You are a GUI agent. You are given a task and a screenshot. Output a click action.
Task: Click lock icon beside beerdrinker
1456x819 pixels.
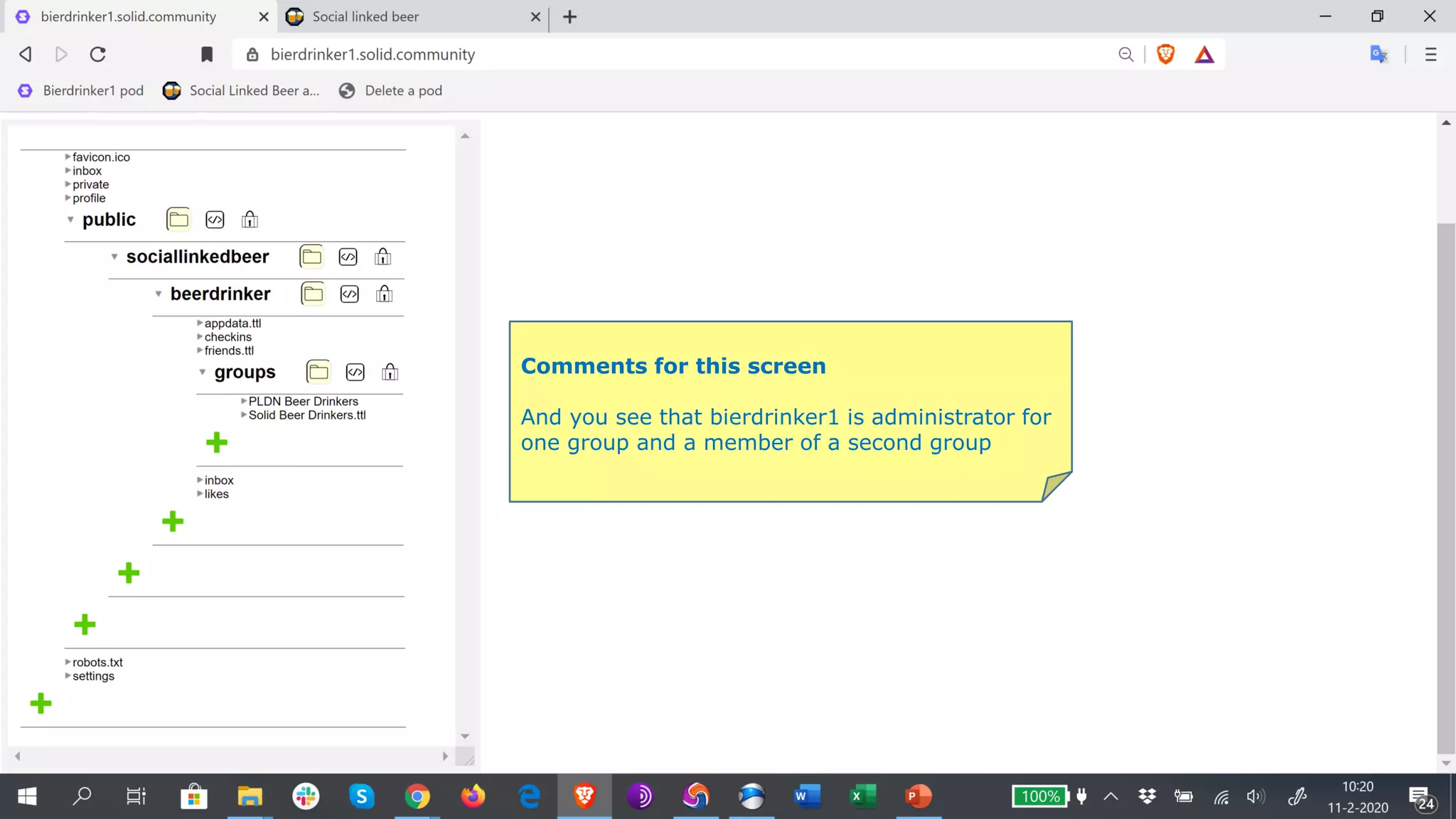[384, 294]
